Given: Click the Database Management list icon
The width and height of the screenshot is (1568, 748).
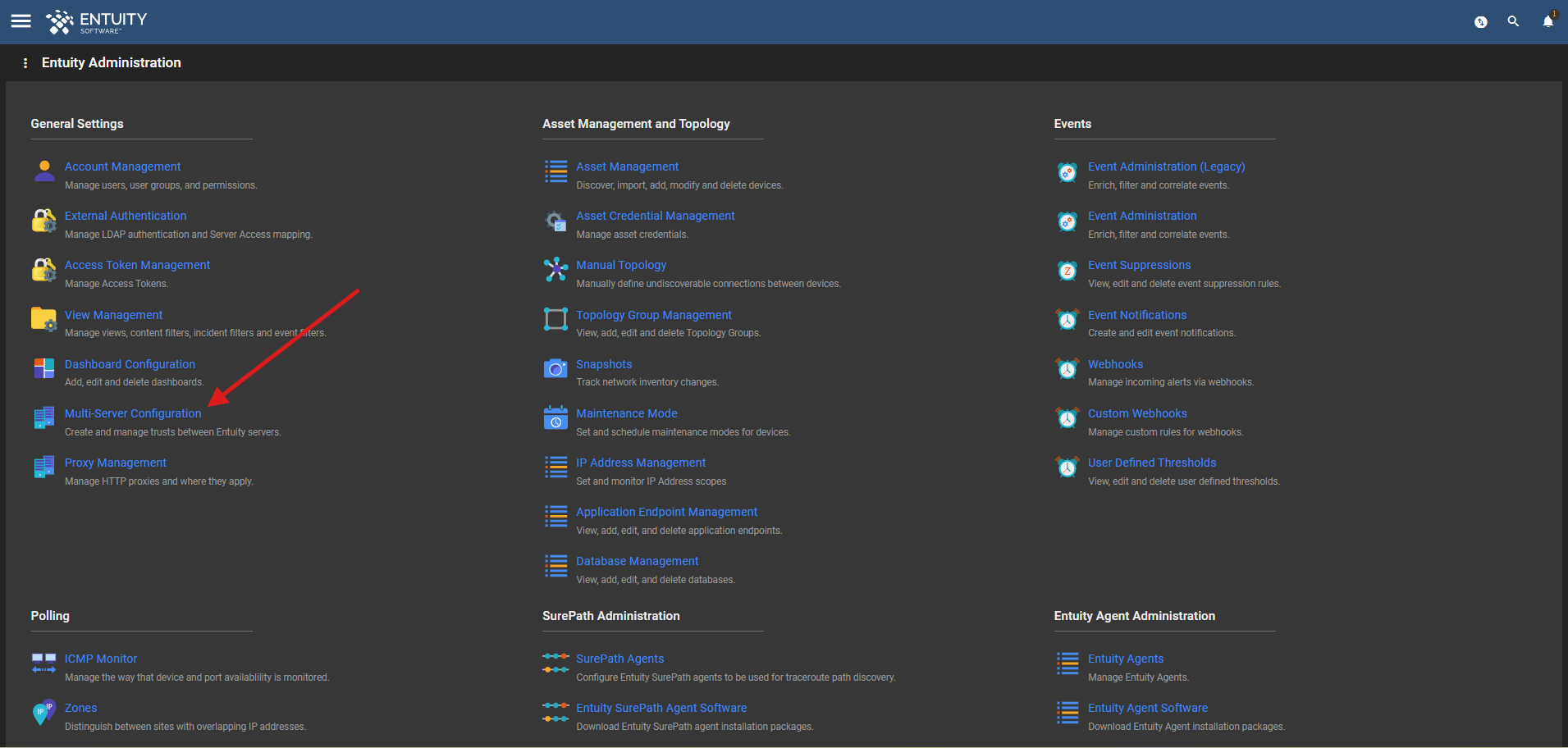Looking at the screenshot, I should [556, 566].
